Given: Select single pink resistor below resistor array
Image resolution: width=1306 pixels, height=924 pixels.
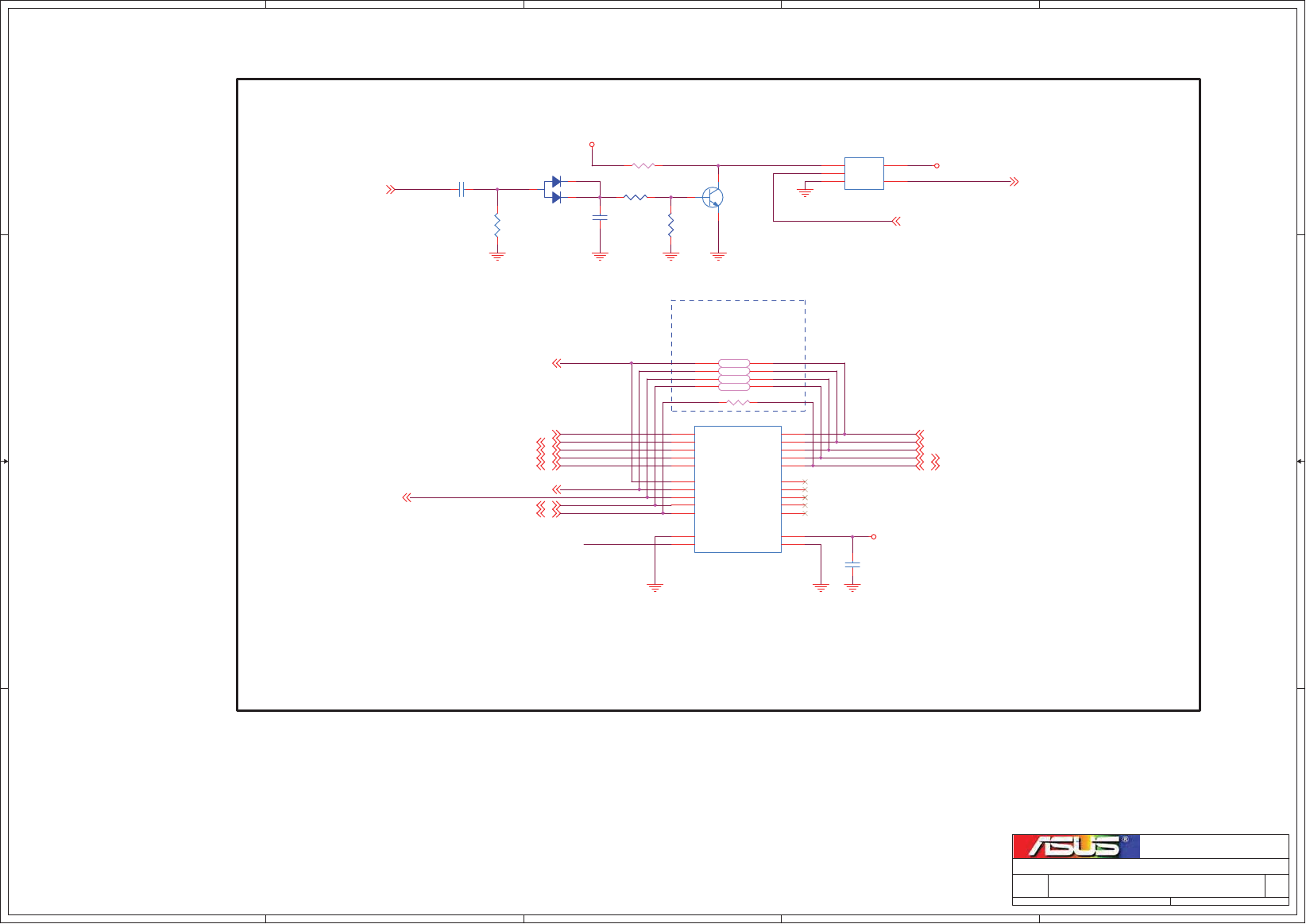Looking at the screenshot, I should tap(738, 403).
